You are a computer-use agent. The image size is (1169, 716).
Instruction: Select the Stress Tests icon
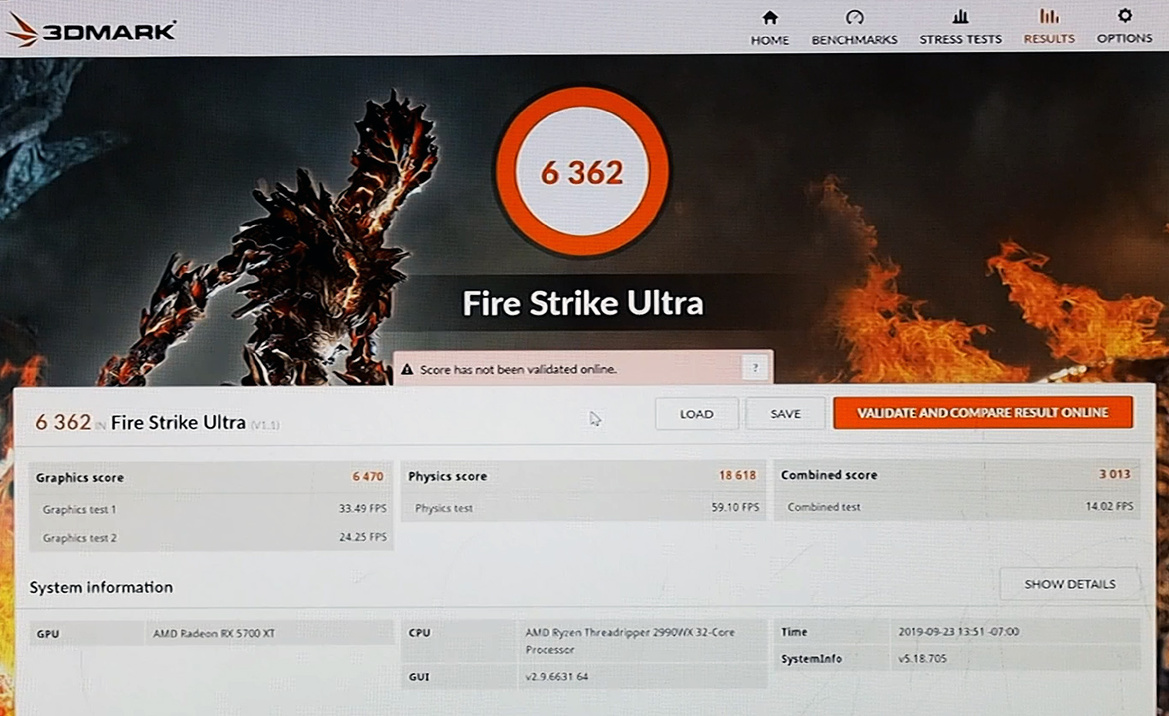coord(959,18)
